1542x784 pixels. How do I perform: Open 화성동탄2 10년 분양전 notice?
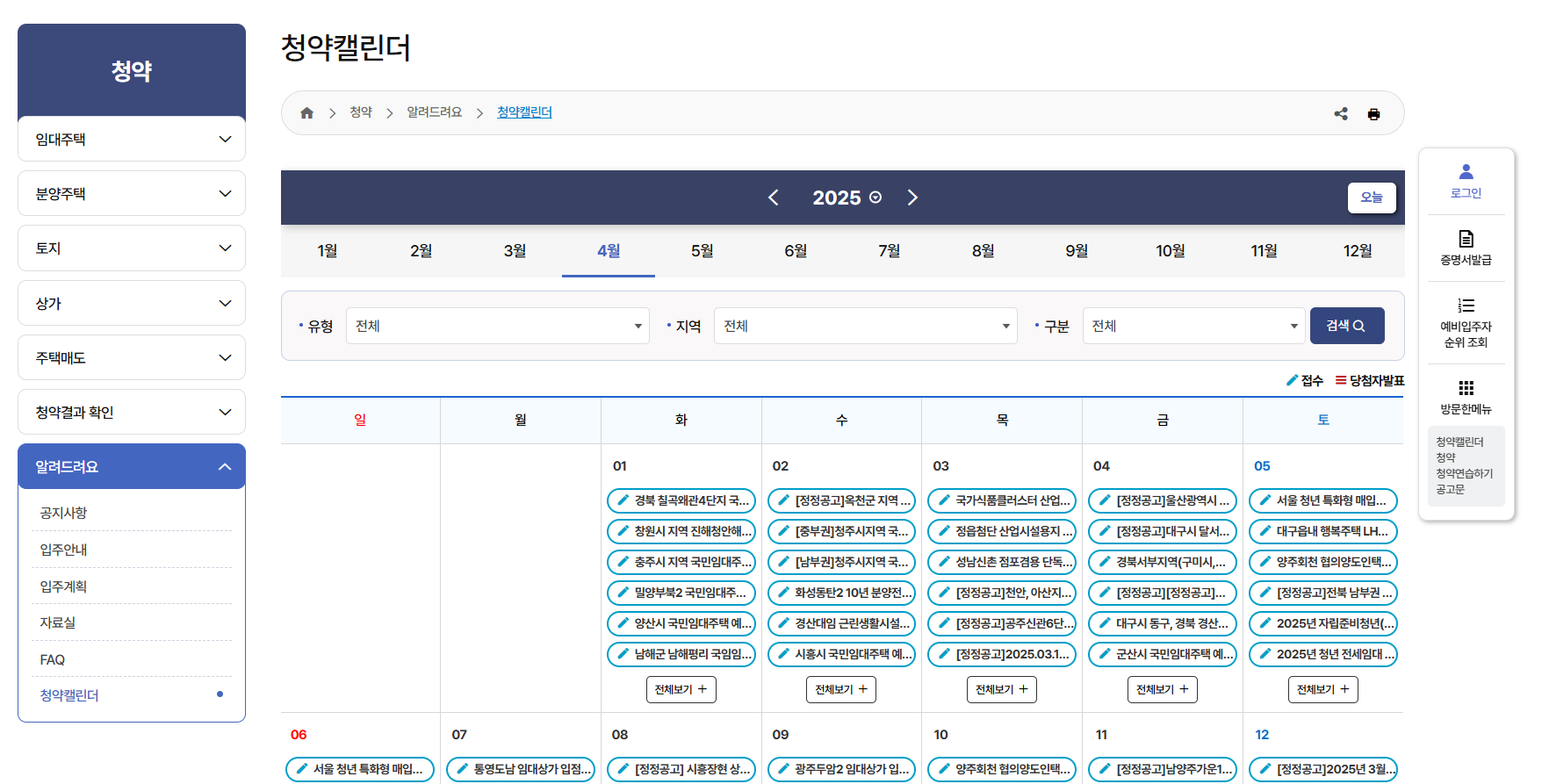coord(842,593)
